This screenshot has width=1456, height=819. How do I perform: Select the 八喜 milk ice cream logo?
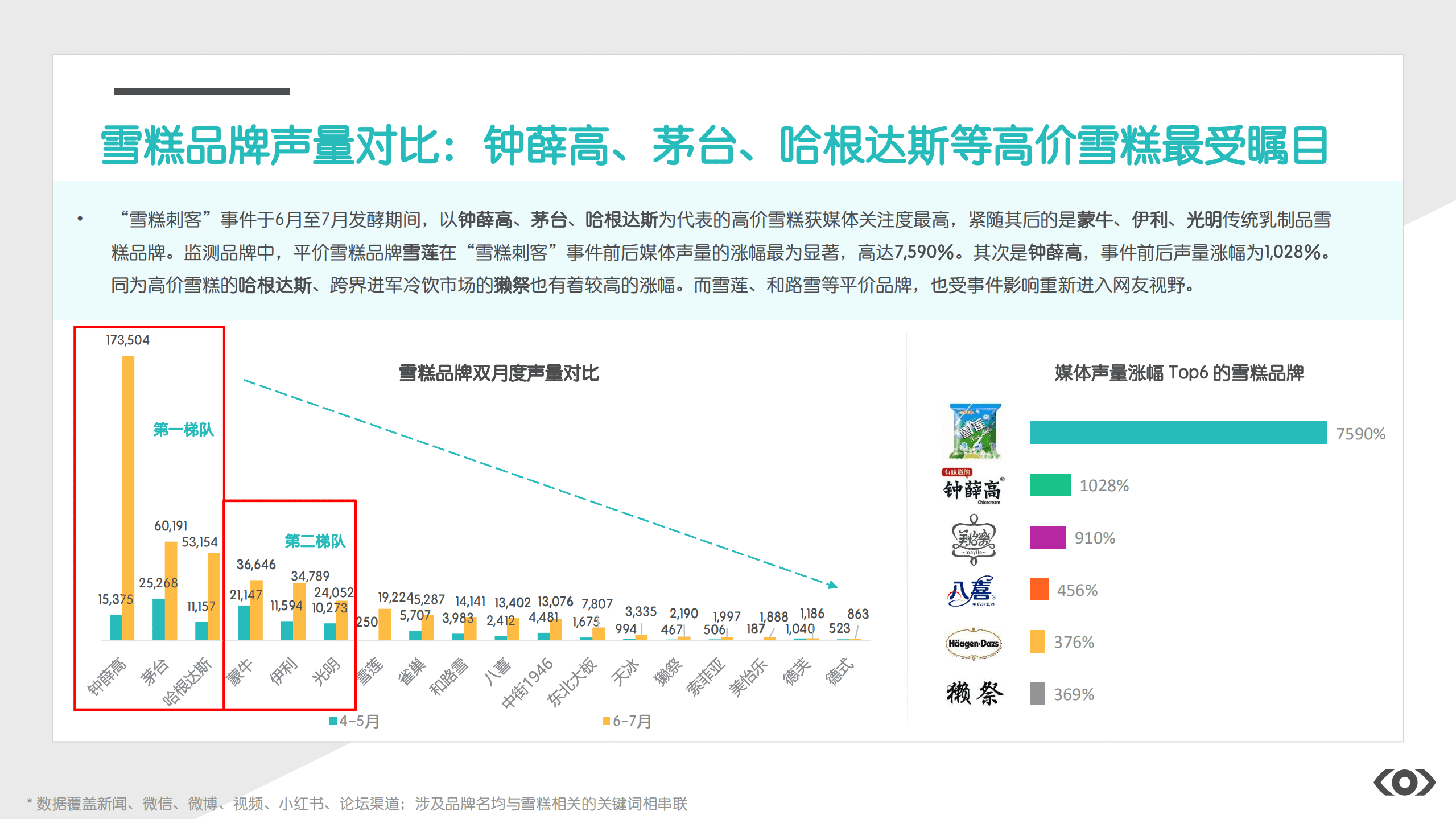coord(973,591)
